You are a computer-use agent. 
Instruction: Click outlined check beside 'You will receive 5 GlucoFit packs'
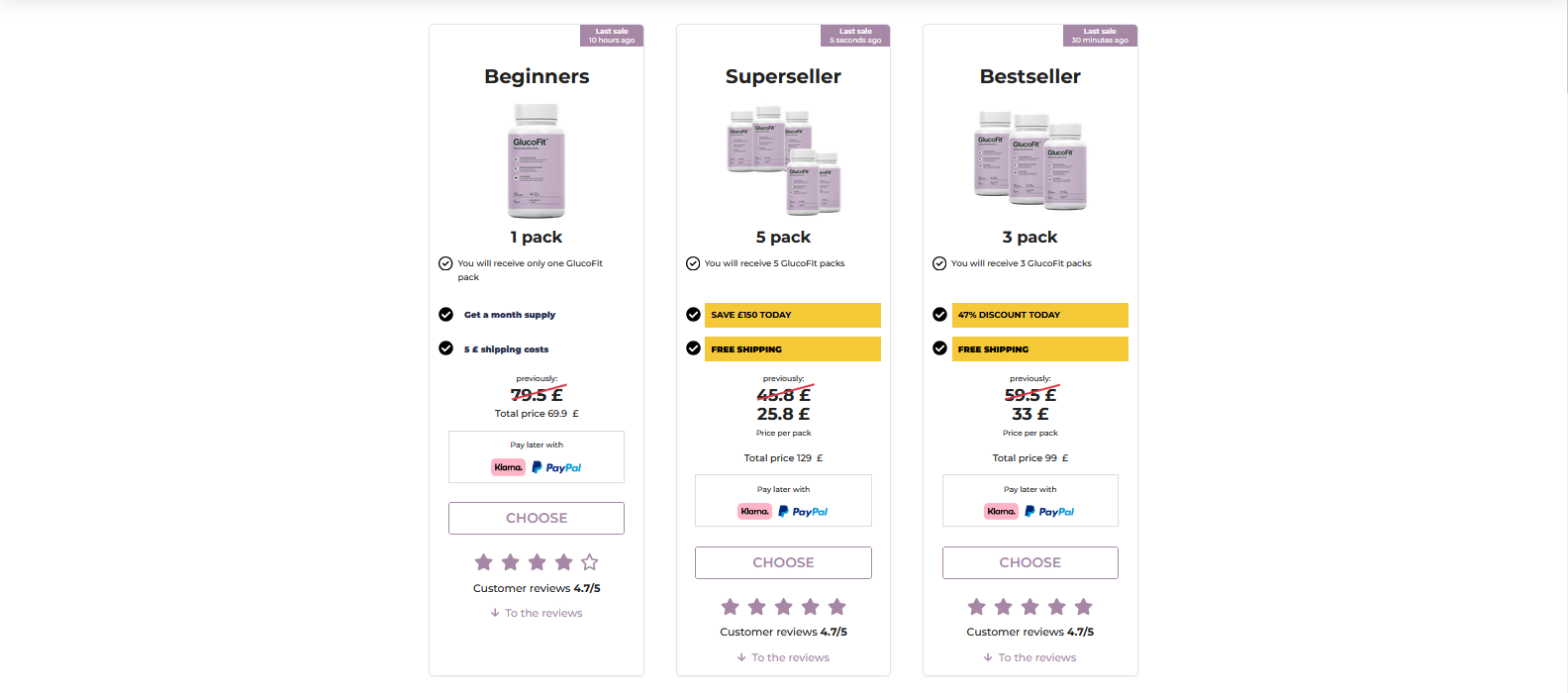click(693, 263)
